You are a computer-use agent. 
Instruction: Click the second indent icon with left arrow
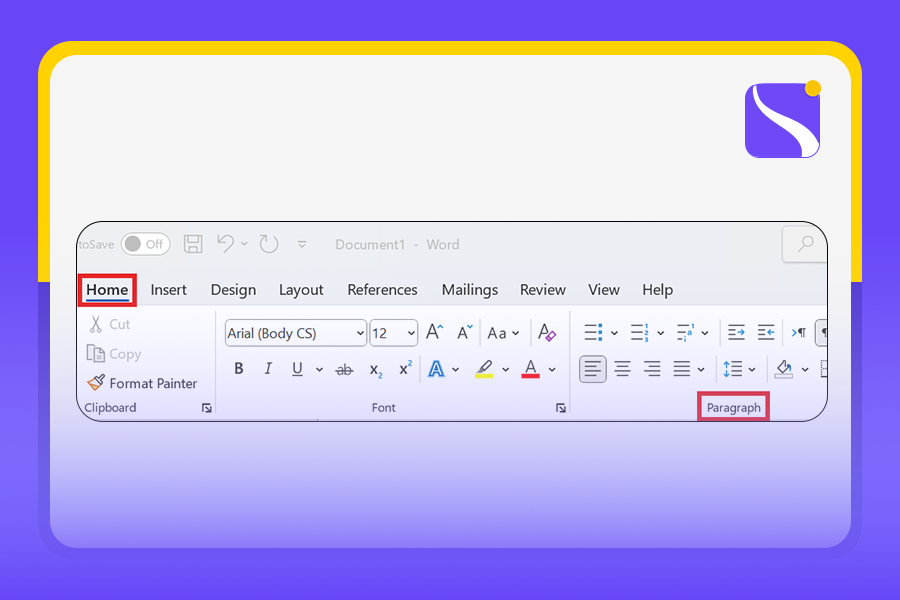coord(766,332)
